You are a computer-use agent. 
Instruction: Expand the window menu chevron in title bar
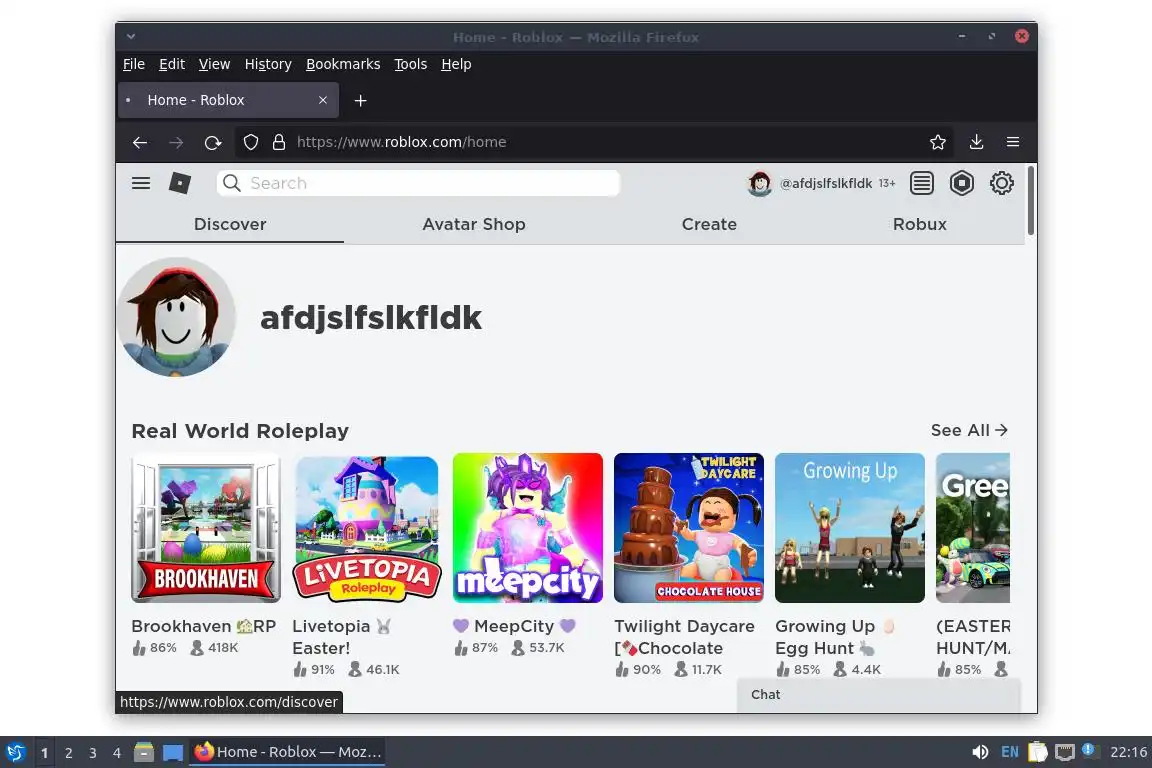131,36
